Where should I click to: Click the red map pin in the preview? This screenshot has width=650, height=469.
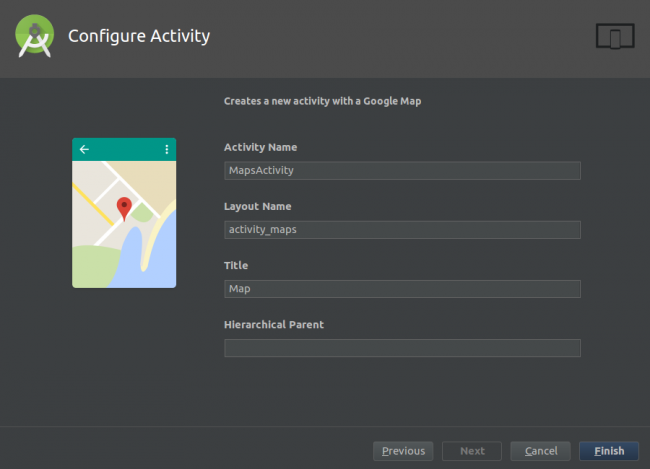pos(124,209)
